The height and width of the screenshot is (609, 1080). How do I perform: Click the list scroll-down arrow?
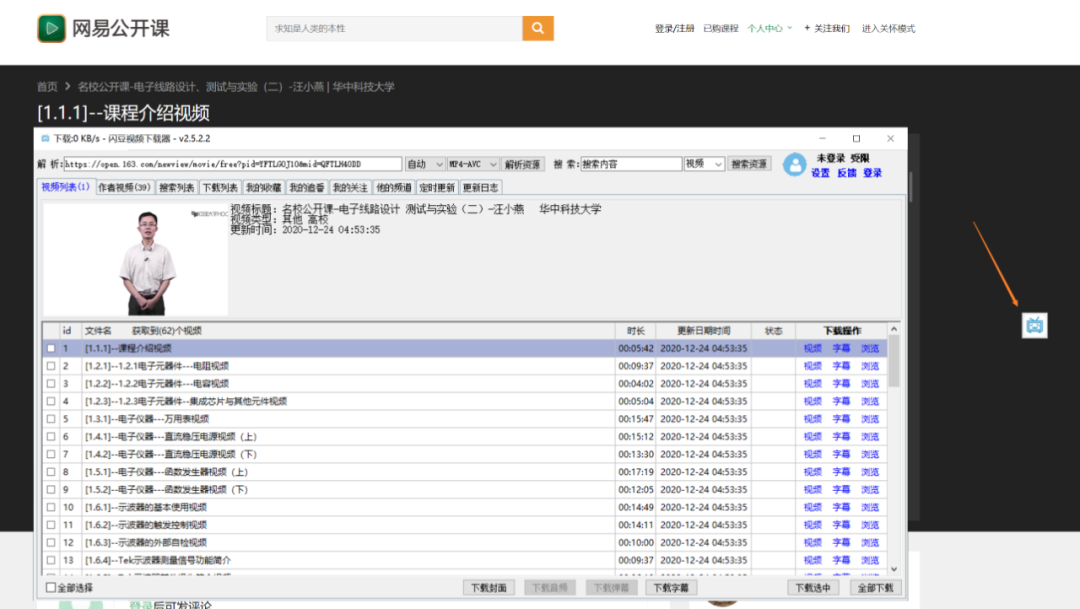(x=894, y=569)
